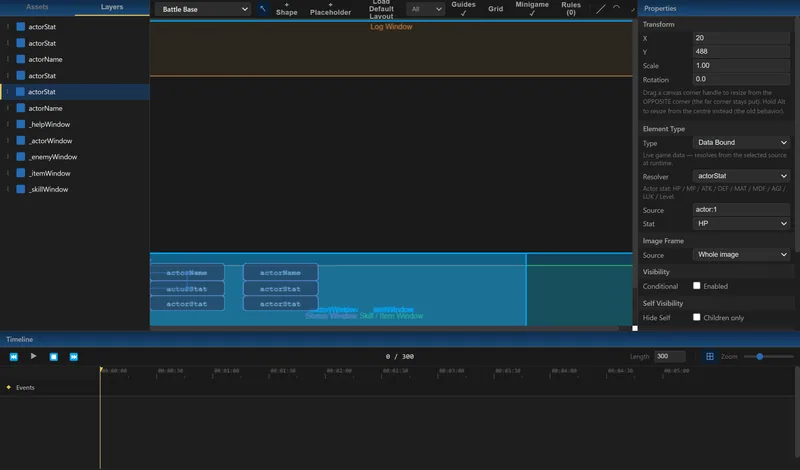Add a new Placeholder
Image resolution: width=800 pixels, height=470 pixels.
pos(330,9)
